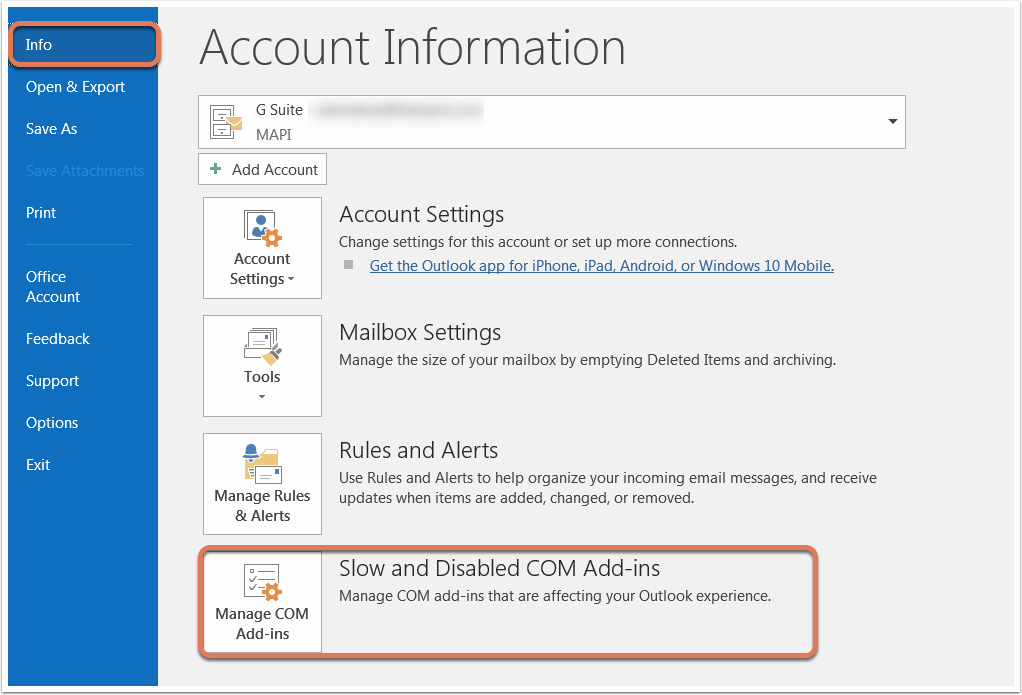
Task: Follow the Get the Outlook app link
Action: (601, 266)
